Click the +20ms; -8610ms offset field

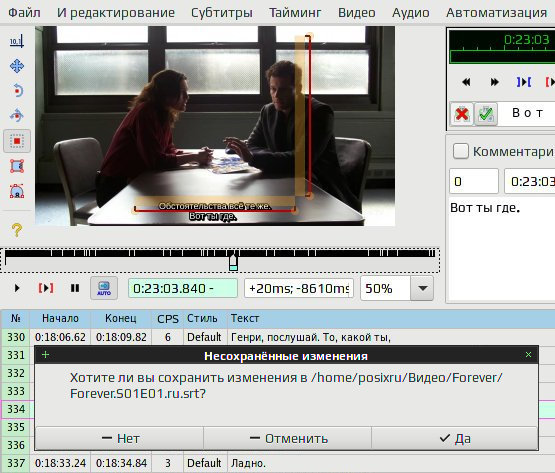[x=299, y=288]
